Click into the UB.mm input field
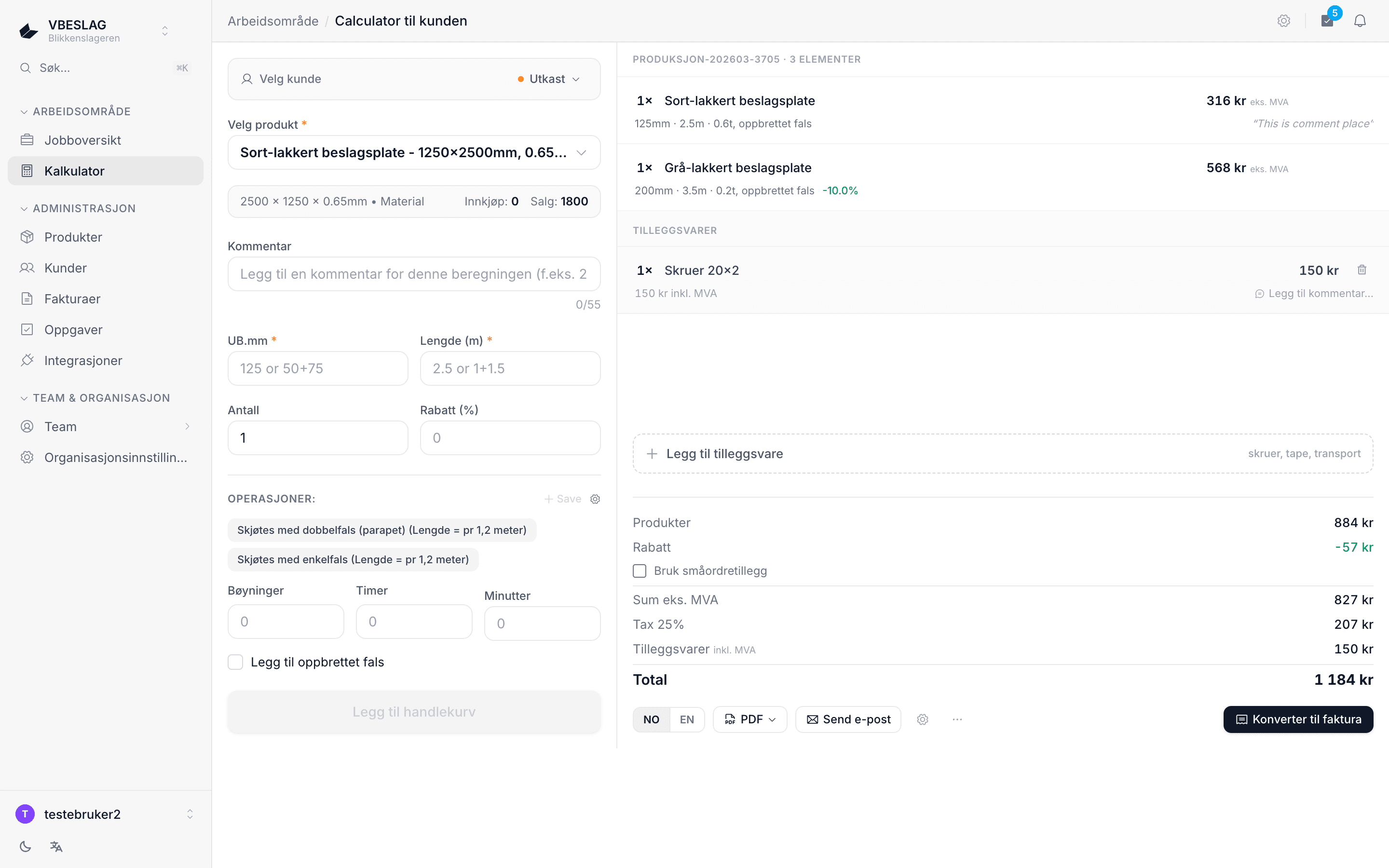1389x868 pixels. click(317, 368)
